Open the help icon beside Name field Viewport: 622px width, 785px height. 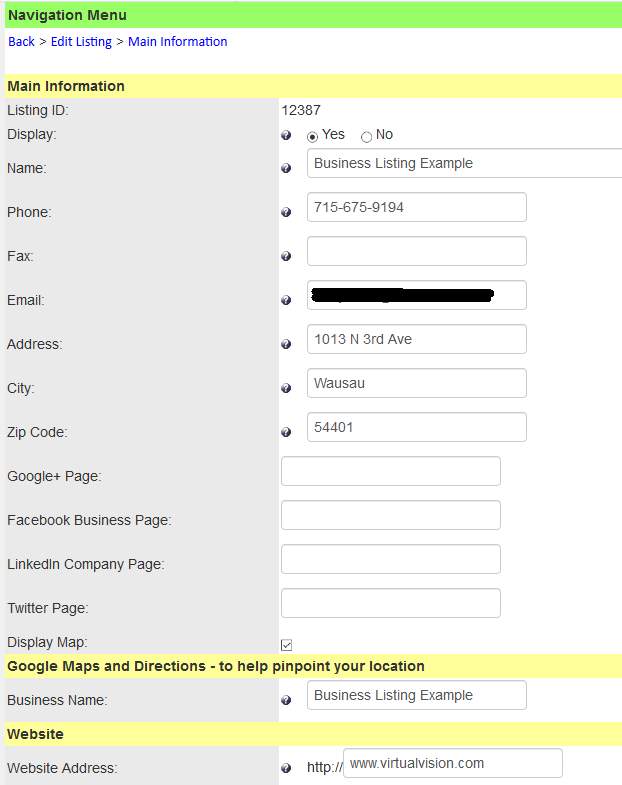tap(286, 168)
